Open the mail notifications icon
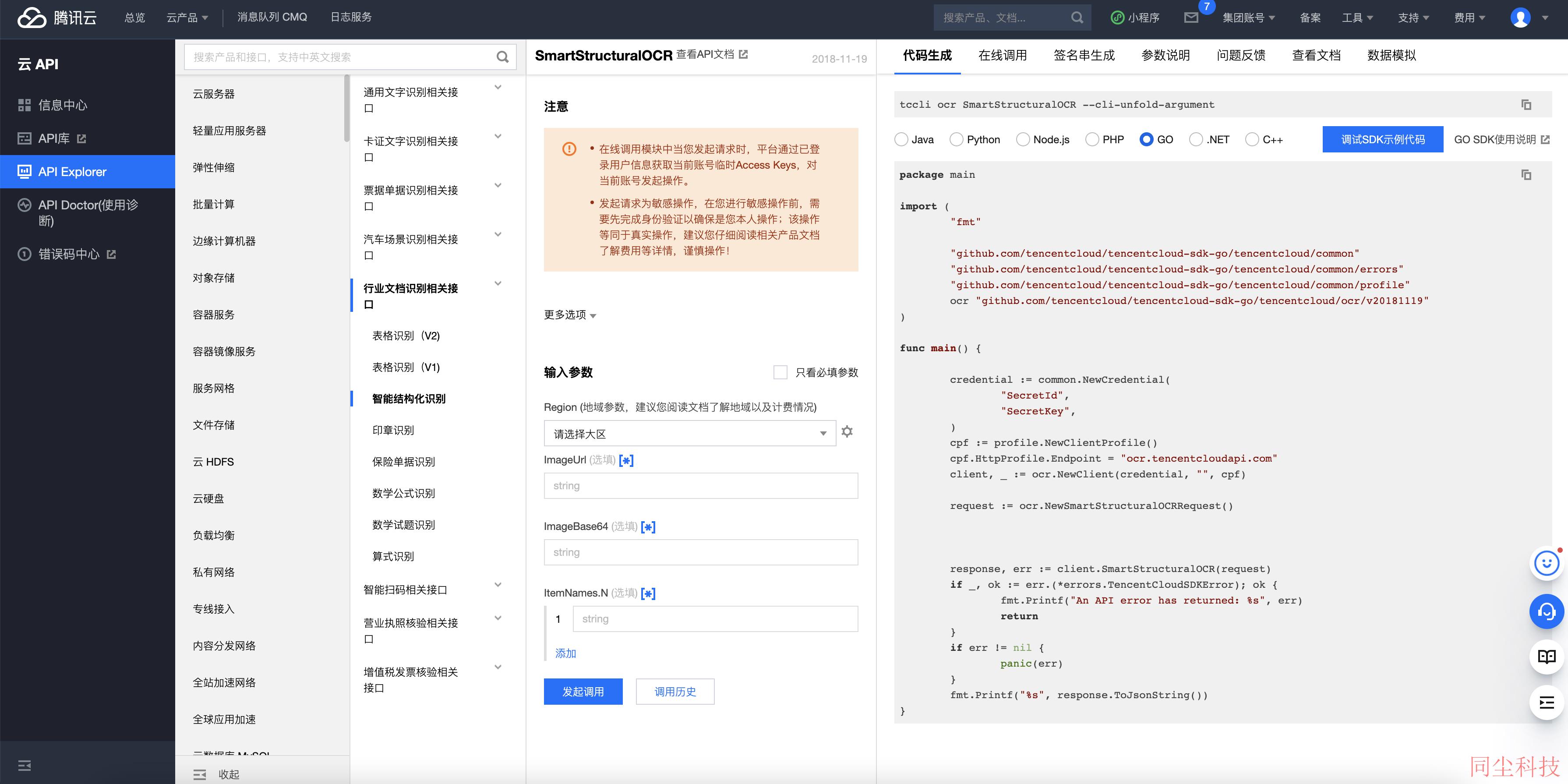This screenshot has width=1568, height=784. [1191, 18]
